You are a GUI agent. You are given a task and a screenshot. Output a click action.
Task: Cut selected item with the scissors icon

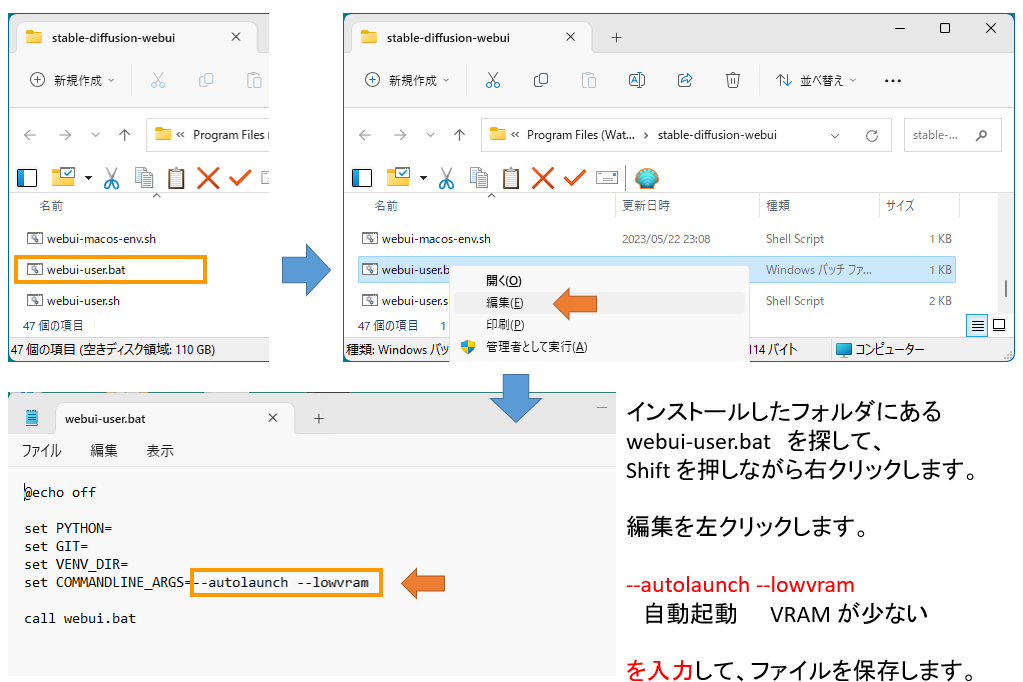pos(493,80)
